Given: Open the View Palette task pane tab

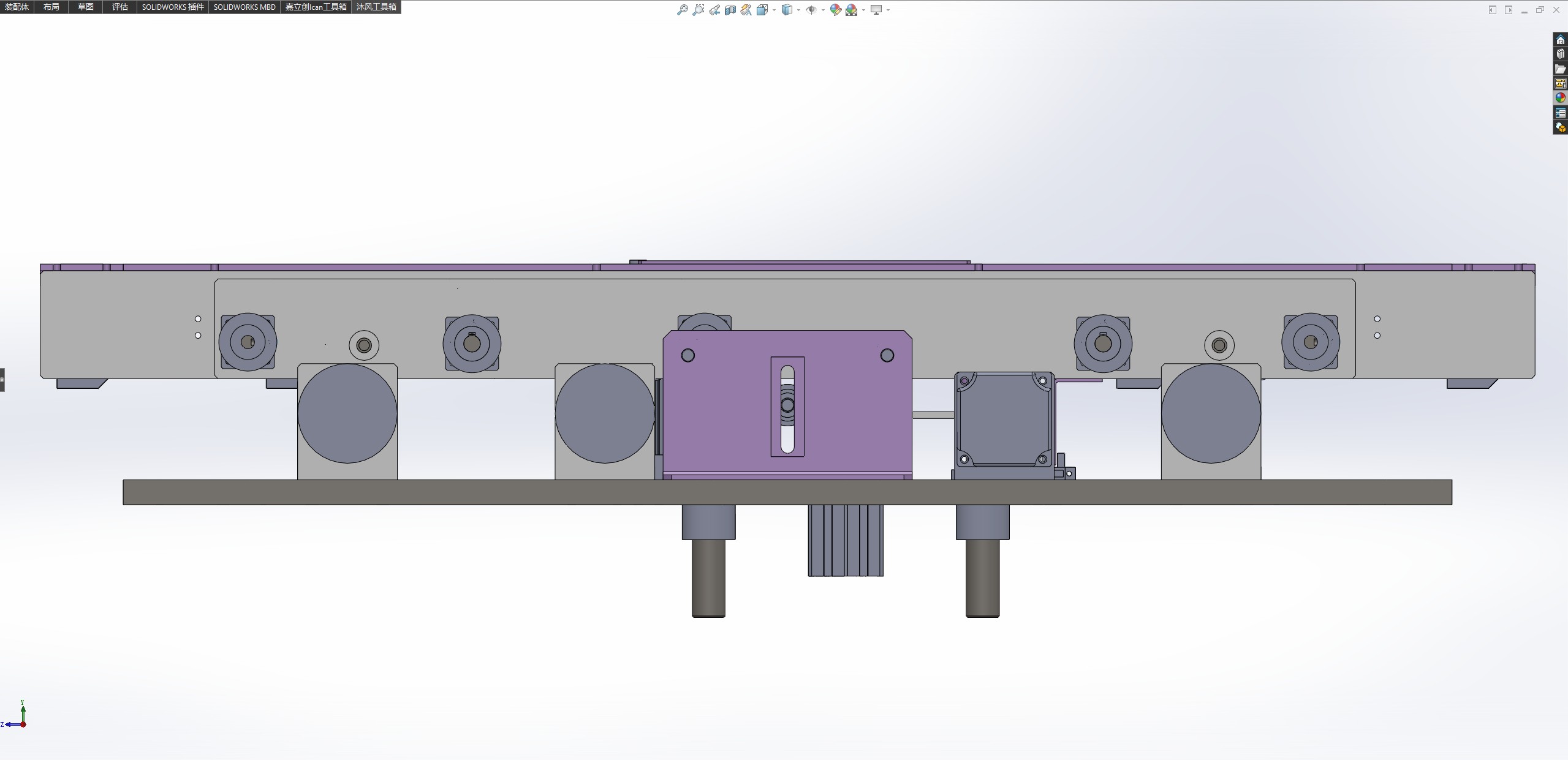Looking at the screenshot, I should (1560, 83).
